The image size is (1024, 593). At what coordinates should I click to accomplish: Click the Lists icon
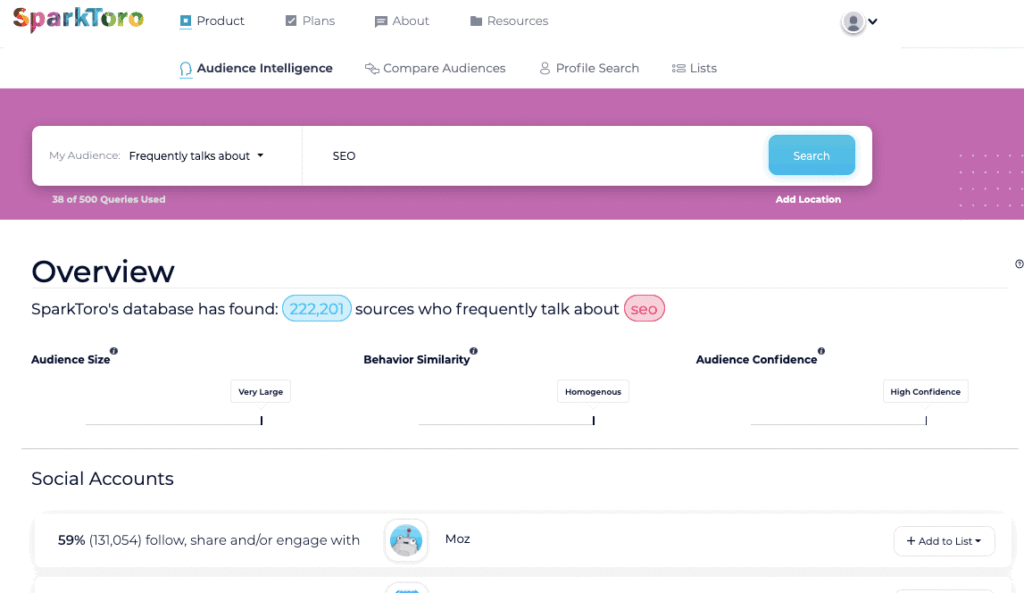[679, 69]
